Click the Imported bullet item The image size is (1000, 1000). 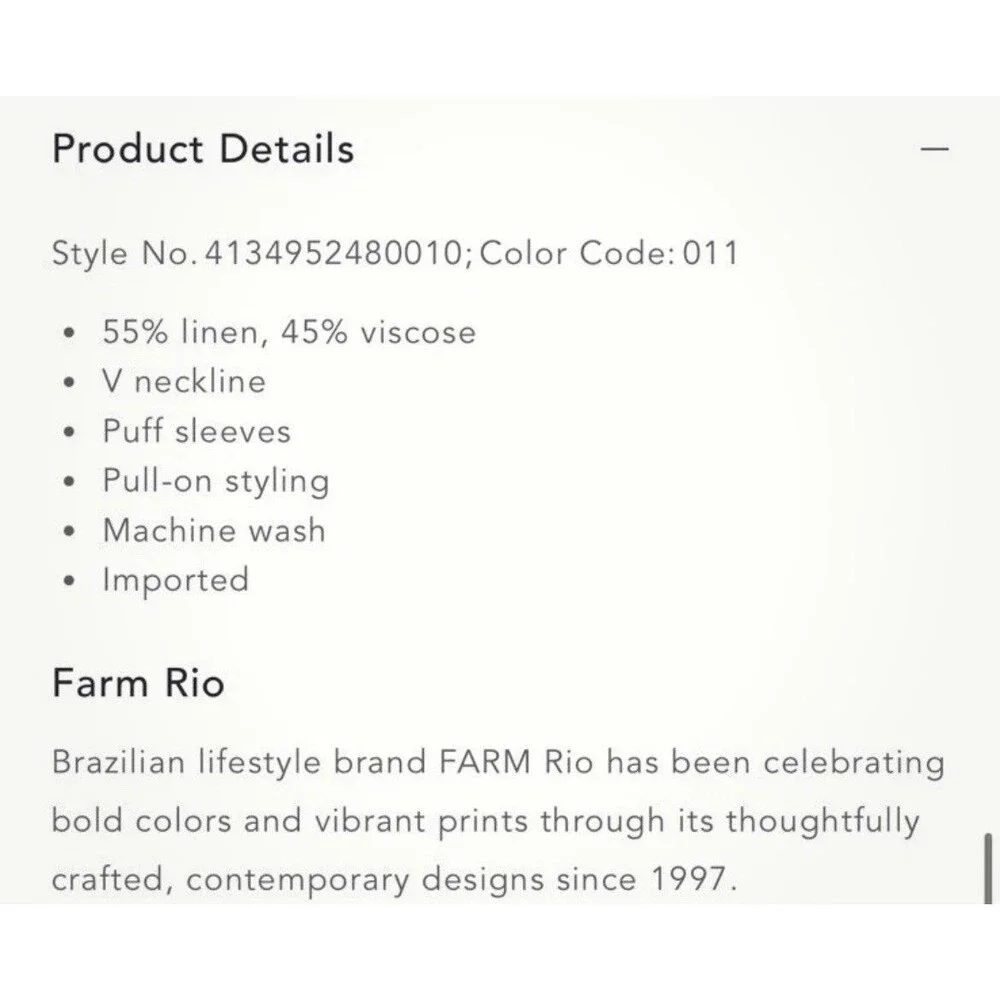point(175,580)
